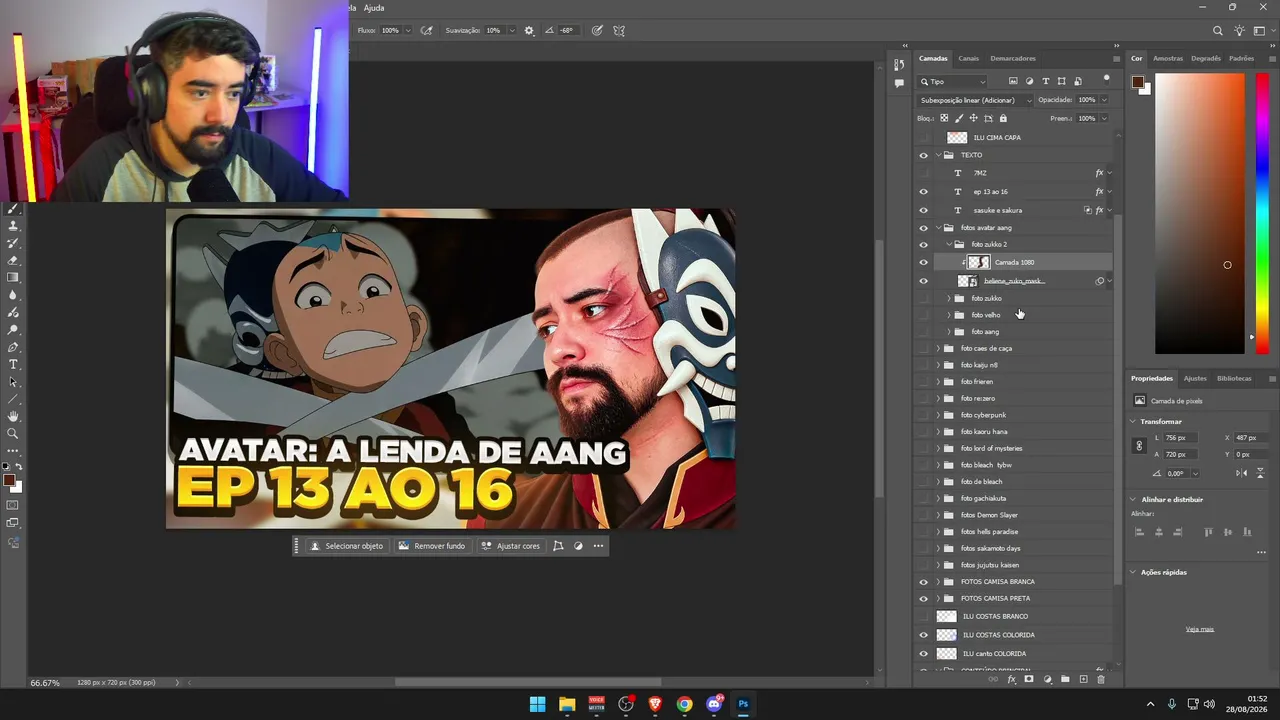This screenshot has height=720, width=1280.
Task: Open brush settings gear in the options bar
Action: (x=529, y=30)
